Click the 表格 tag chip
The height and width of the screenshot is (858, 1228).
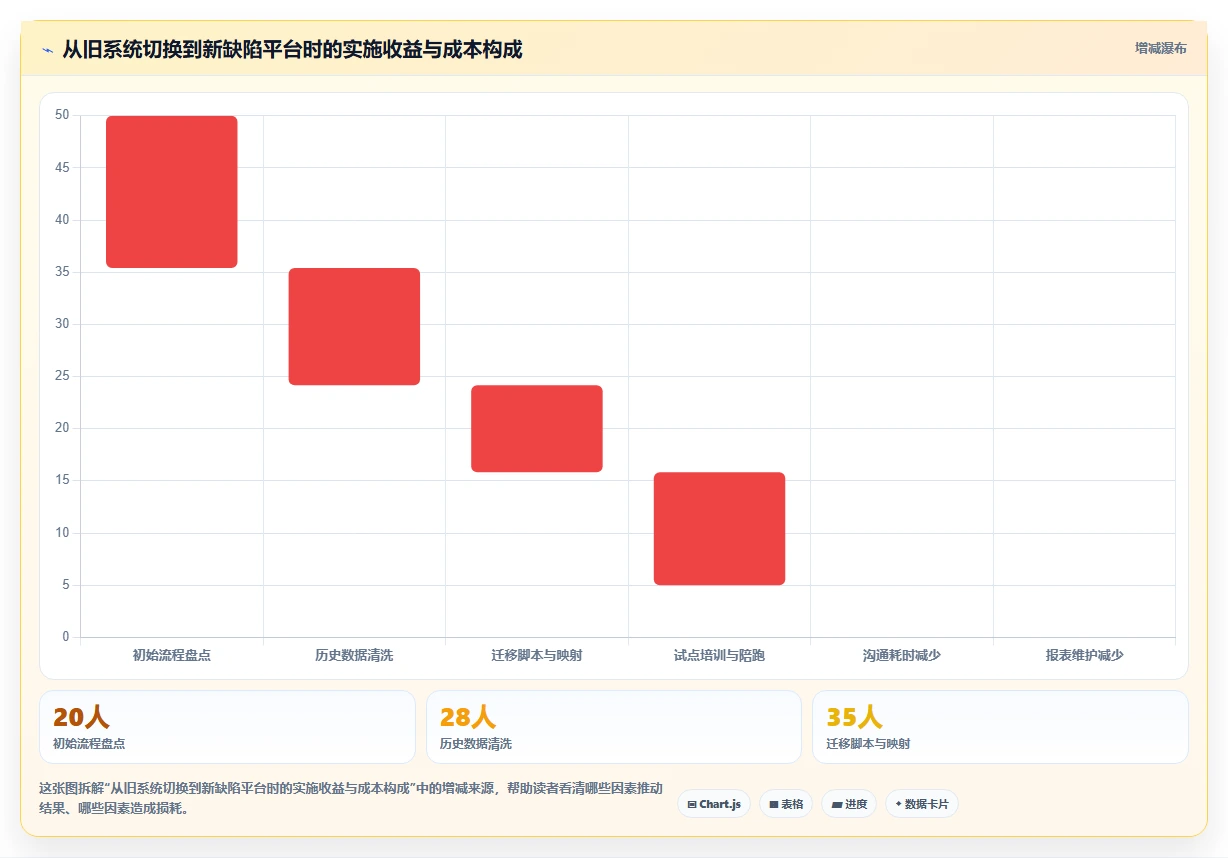(786, 804)
